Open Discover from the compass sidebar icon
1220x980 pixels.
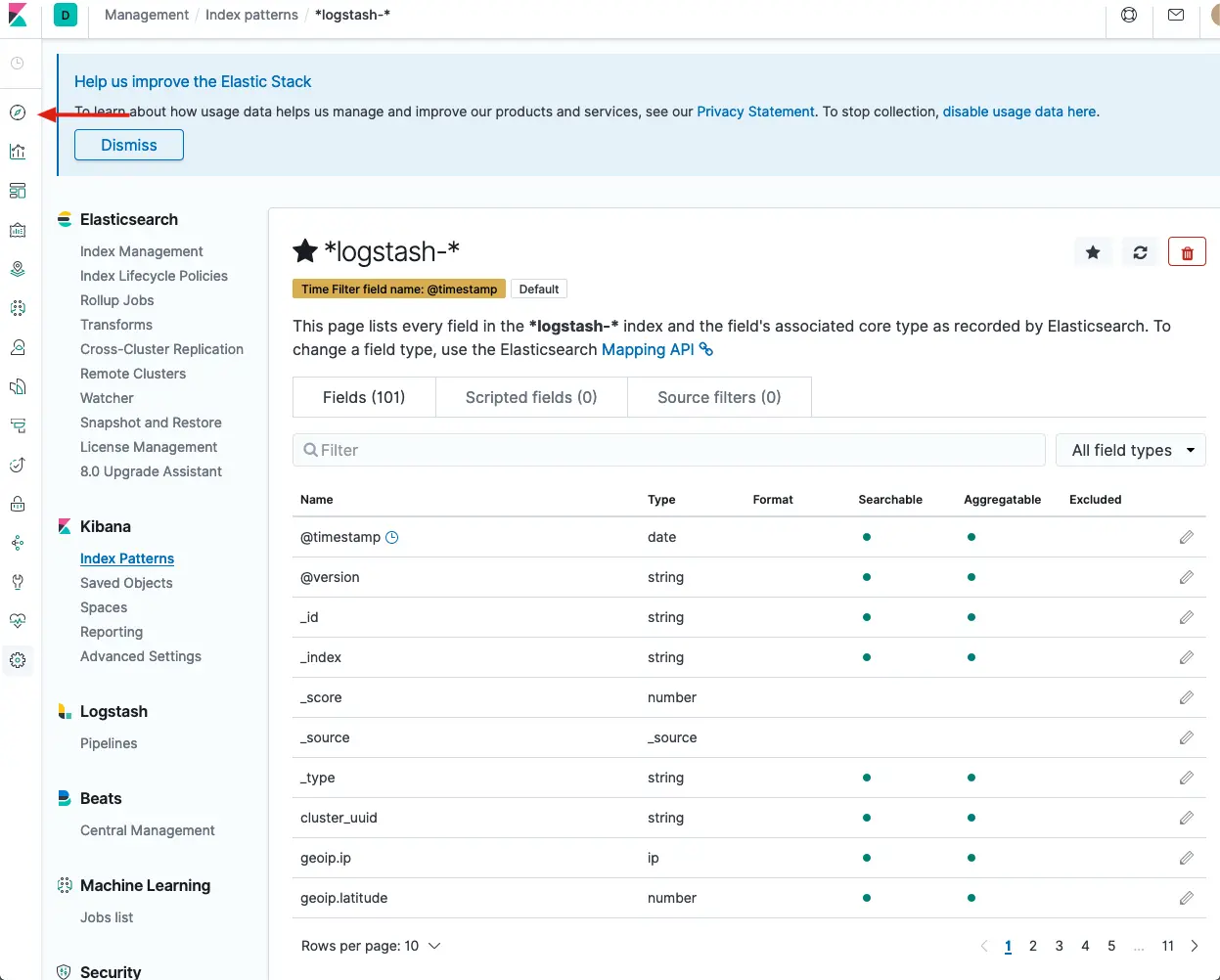[x=18, y=112]
